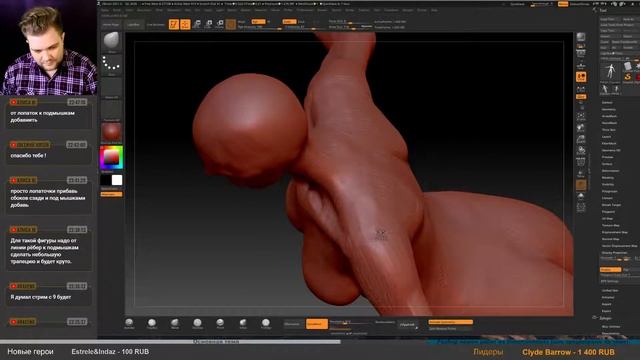Select the SimpleBrush S tool icon
Viewport: 640px width, 360px height.
point(628,77)
